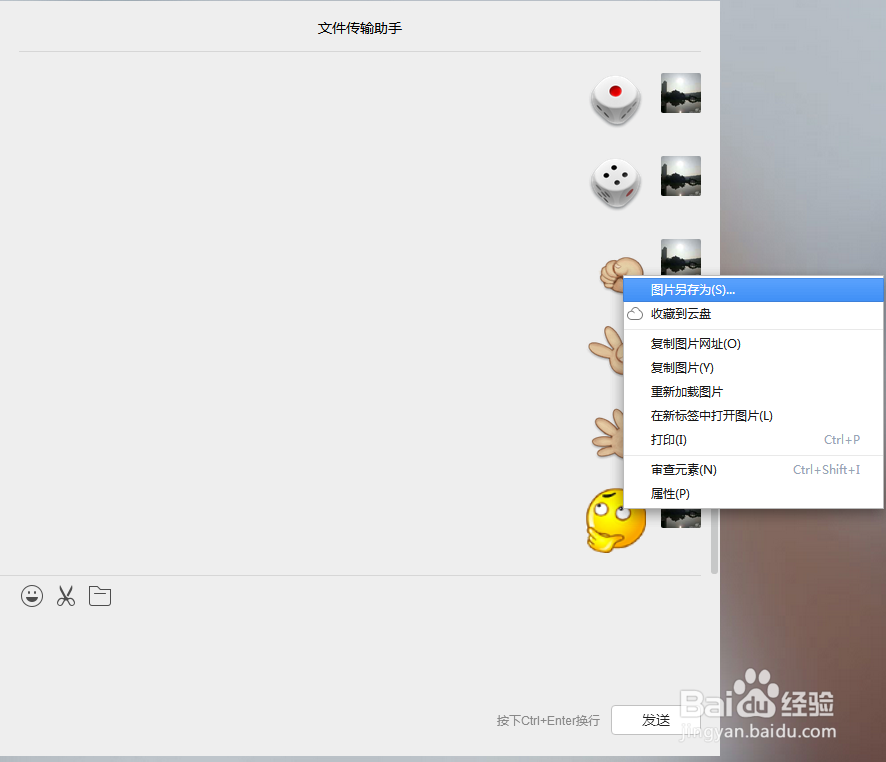Click the open palm paper hand sticker

point(608,433)
